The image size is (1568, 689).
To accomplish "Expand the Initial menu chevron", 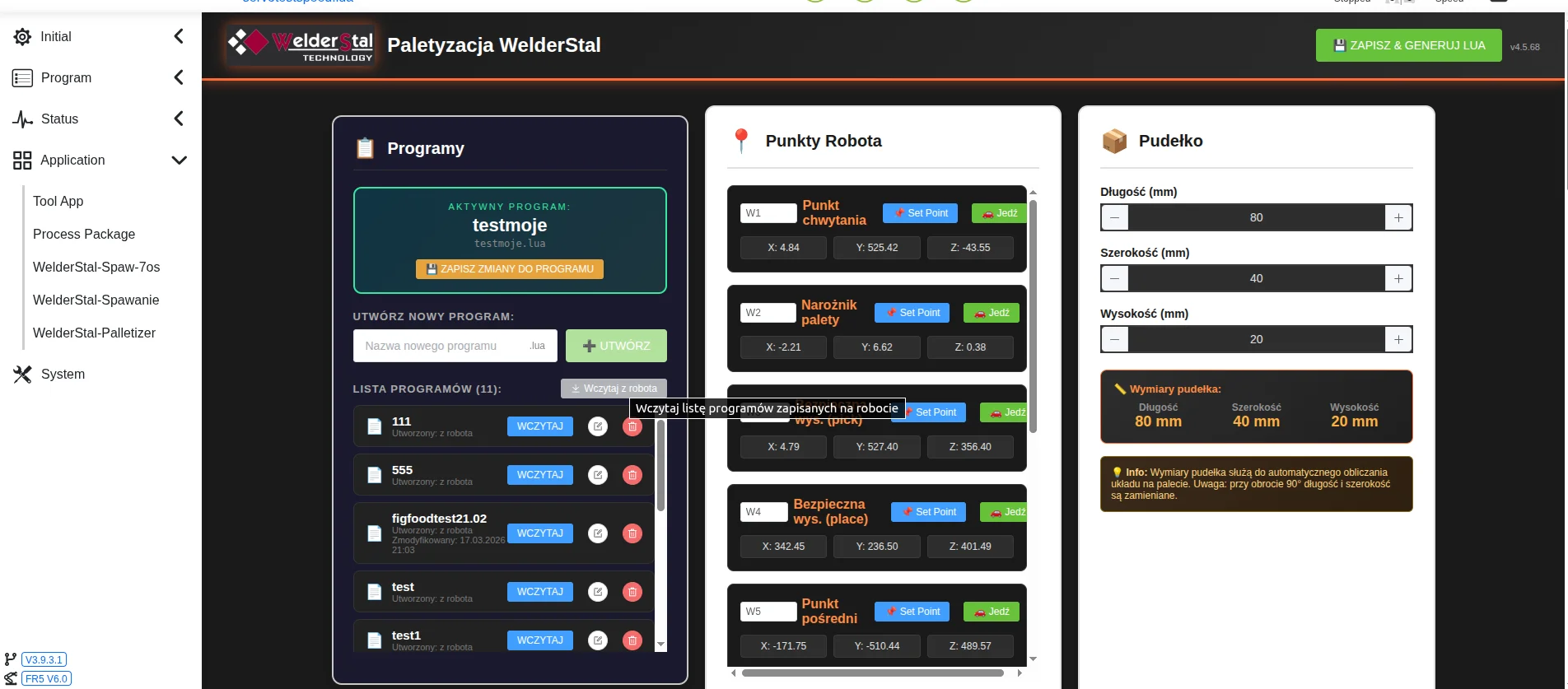I will 179,36.
